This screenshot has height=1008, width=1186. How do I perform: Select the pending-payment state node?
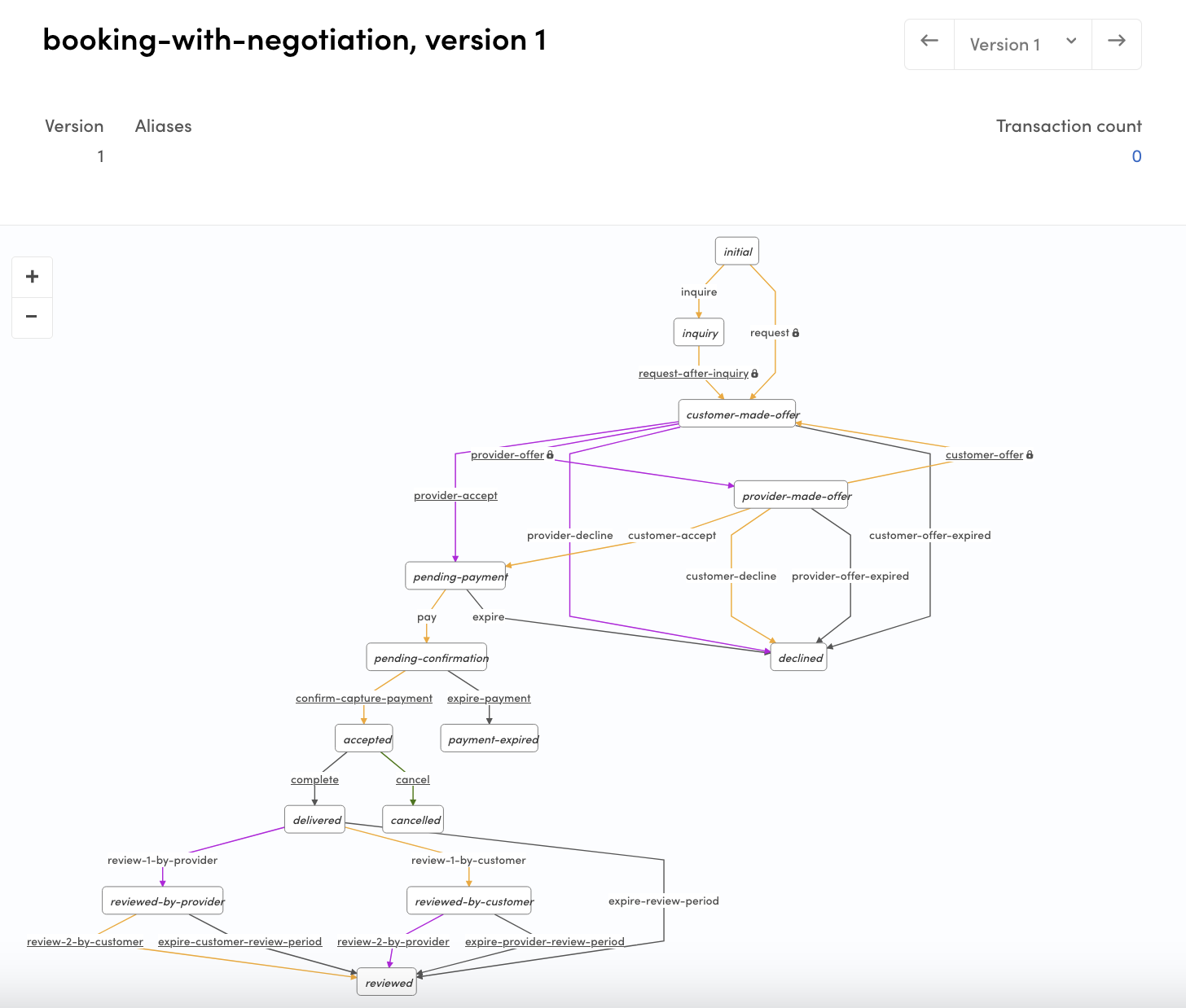[455, 576]
